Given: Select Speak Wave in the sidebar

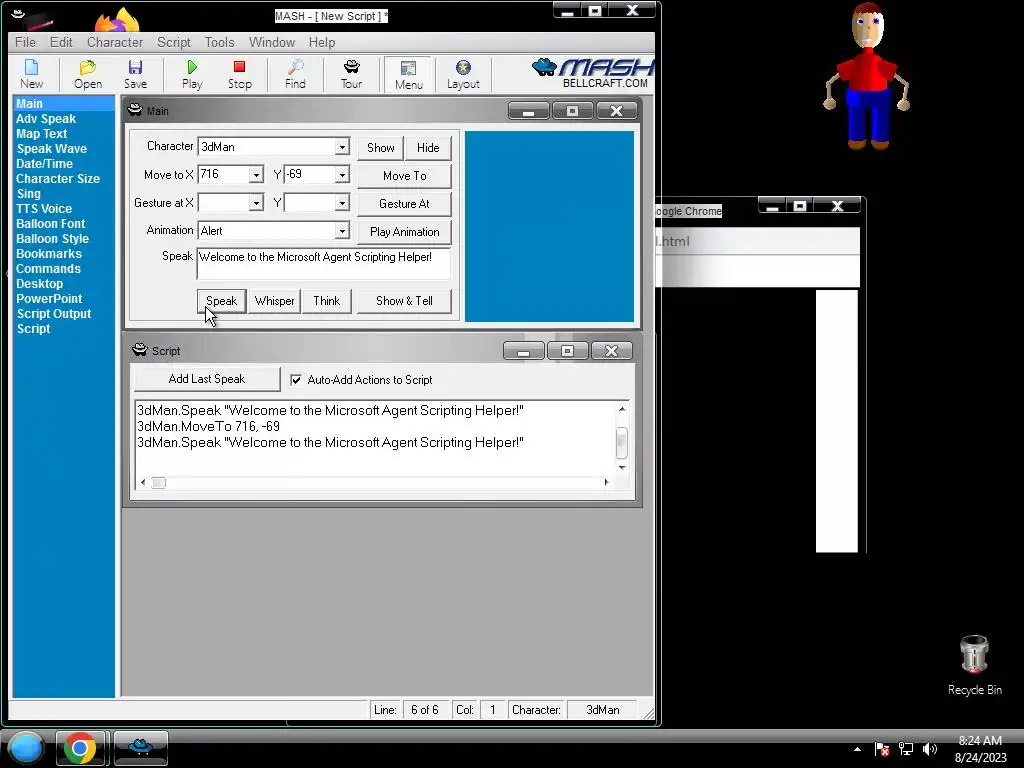Looking at the screenshot, I should pos(52,149).
